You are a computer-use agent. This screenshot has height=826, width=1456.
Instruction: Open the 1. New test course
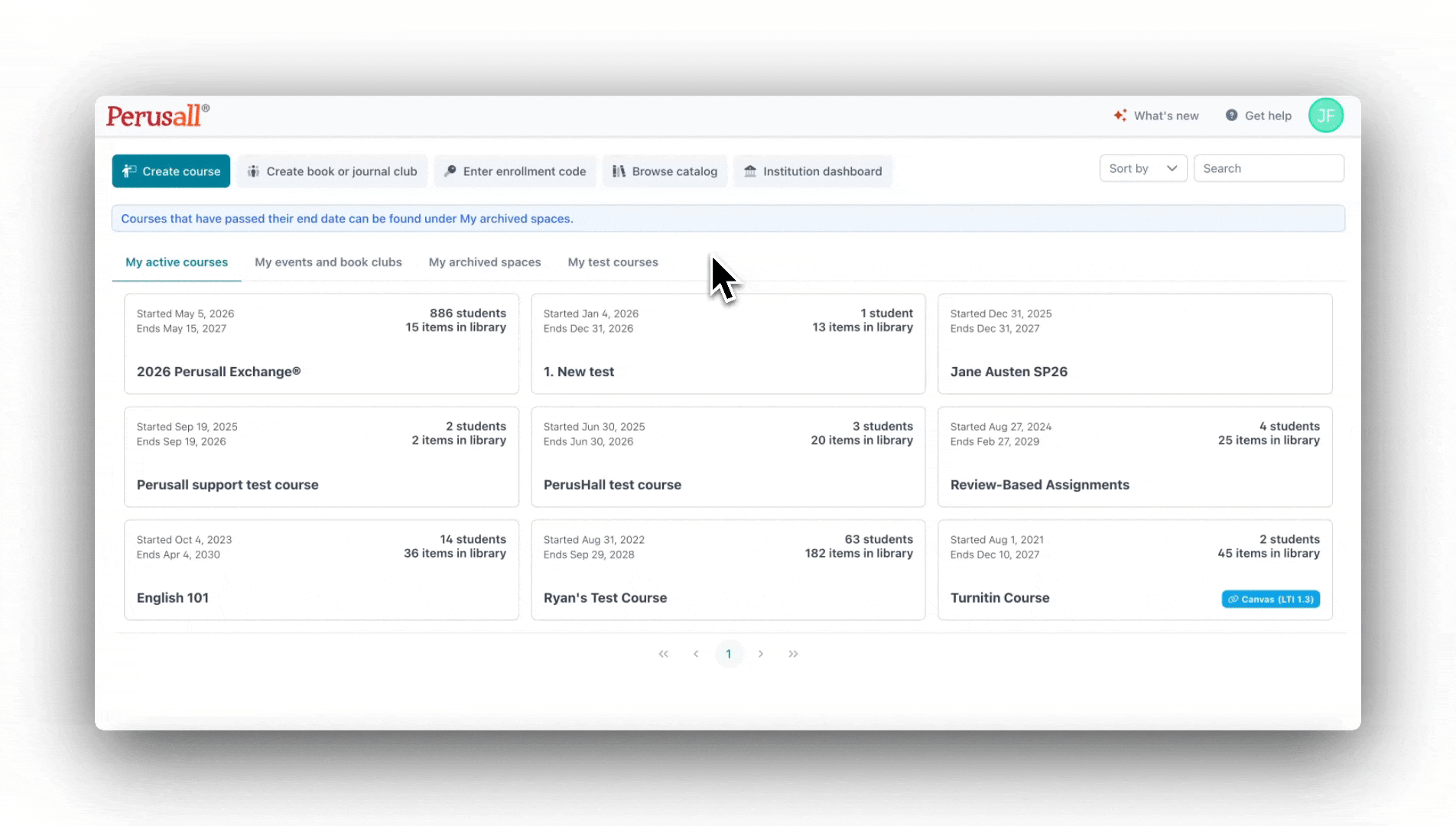click(728, 344)
